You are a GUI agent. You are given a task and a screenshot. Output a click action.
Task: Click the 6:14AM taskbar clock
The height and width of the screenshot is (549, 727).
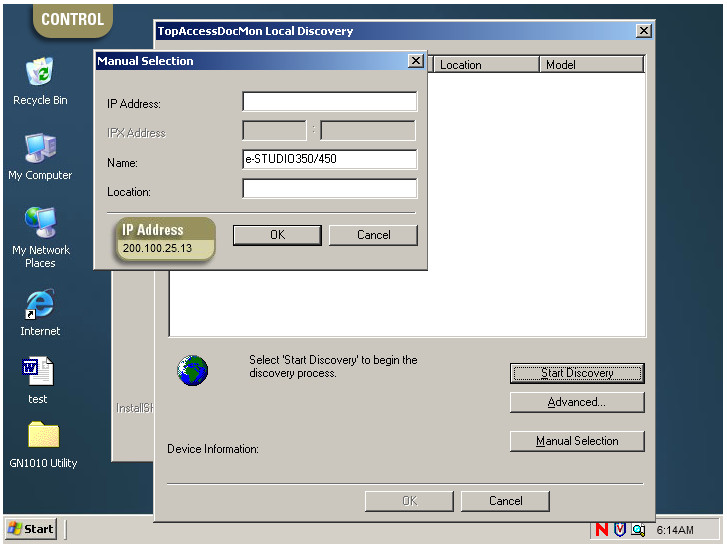[675, 530]
